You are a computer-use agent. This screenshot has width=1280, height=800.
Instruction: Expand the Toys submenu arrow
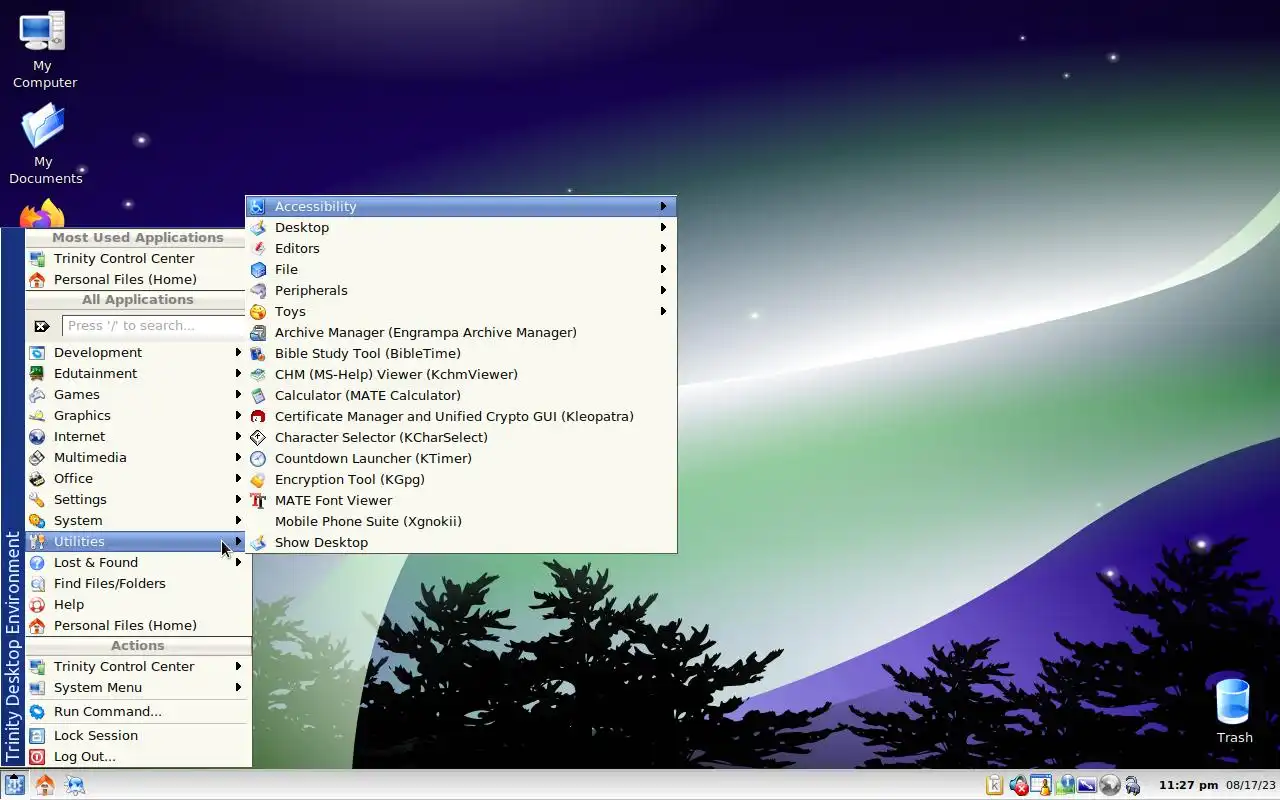pyautogui.click(x=663, y=311)
